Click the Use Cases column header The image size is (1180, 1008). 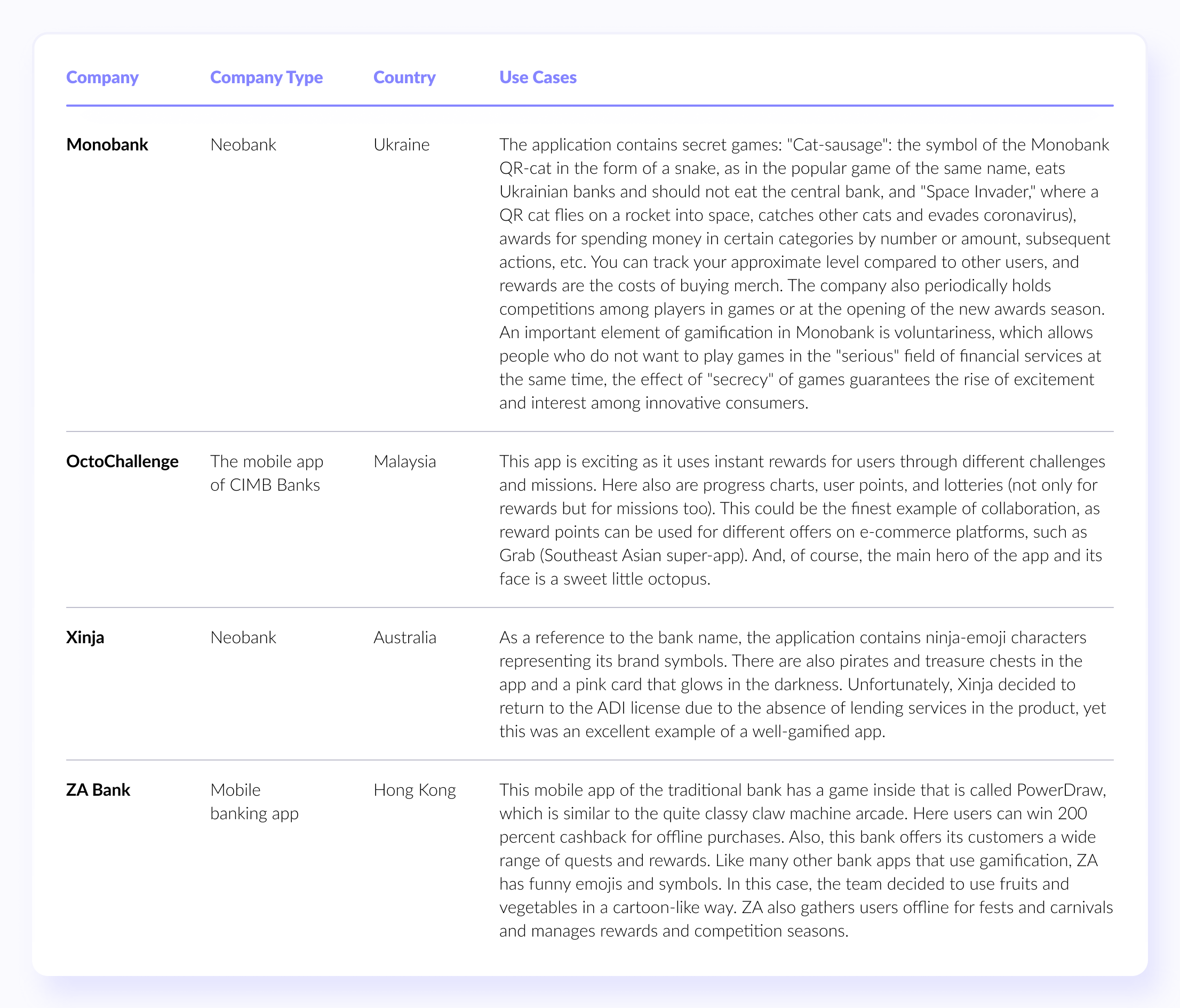coord(538,77)
